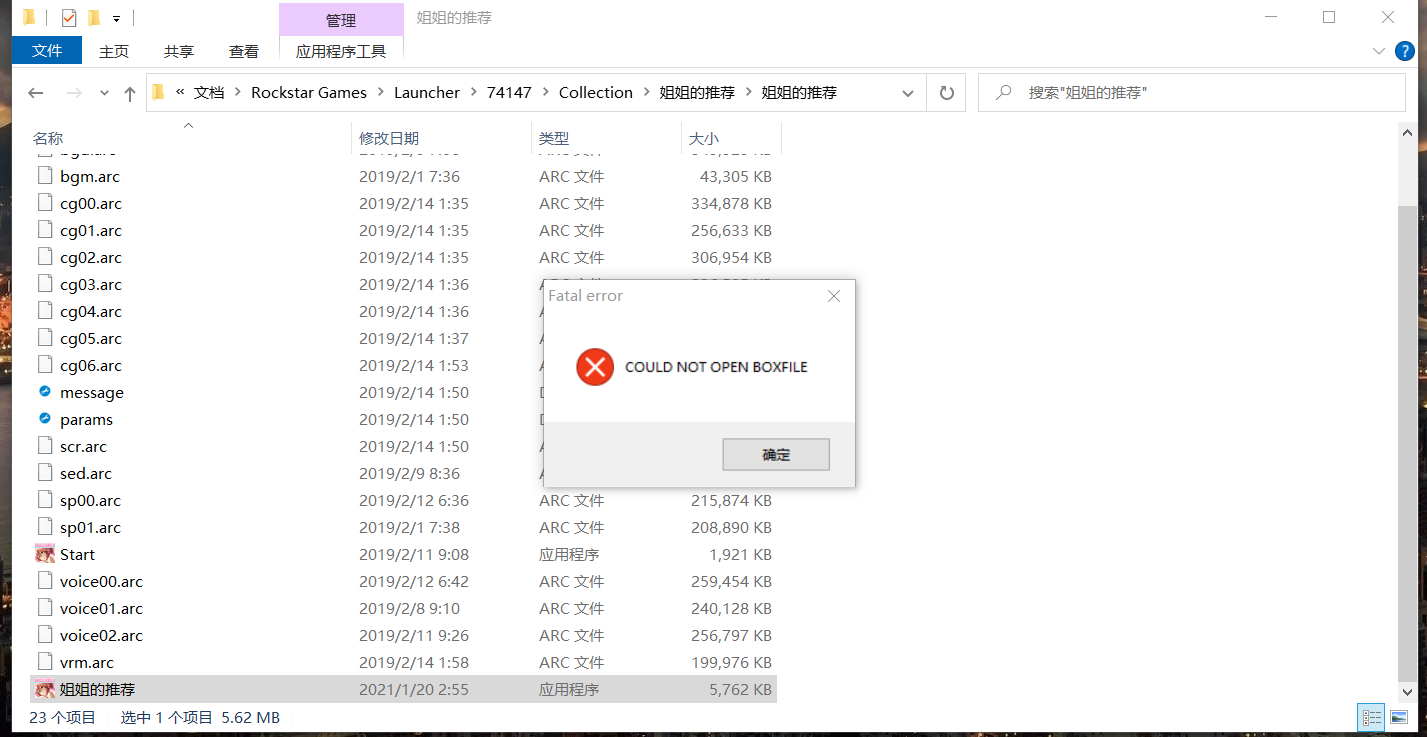
Task: Switch to the 查看 ribbon tab
Action: 243,51
